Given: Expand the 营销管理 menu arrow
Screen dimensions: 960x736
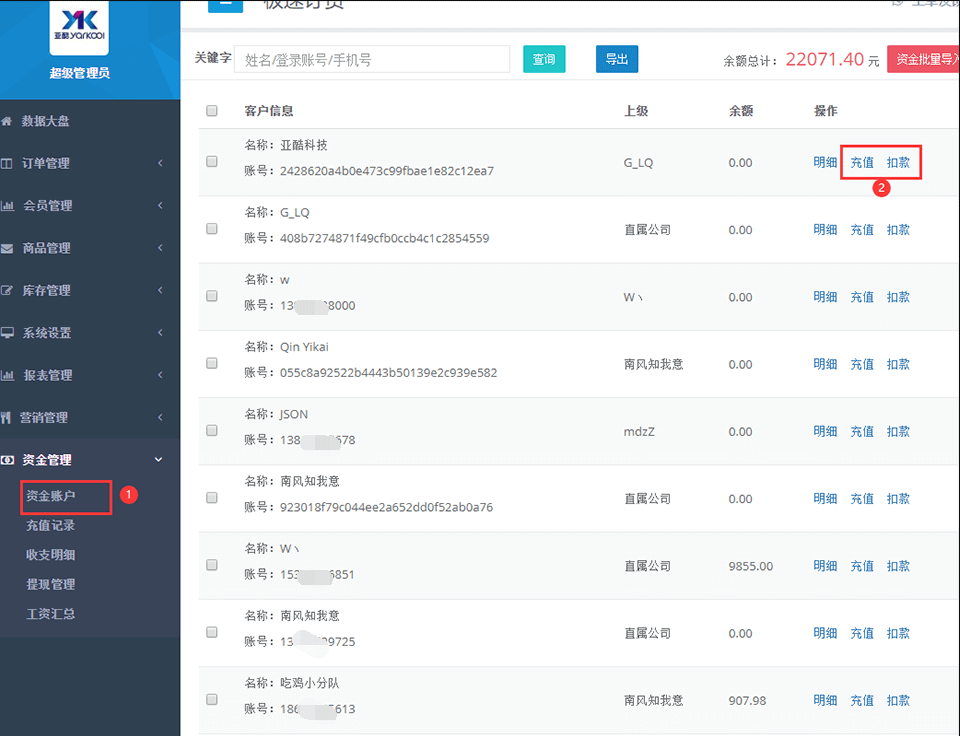Looking at the screenshot, I should click(160, 417).
